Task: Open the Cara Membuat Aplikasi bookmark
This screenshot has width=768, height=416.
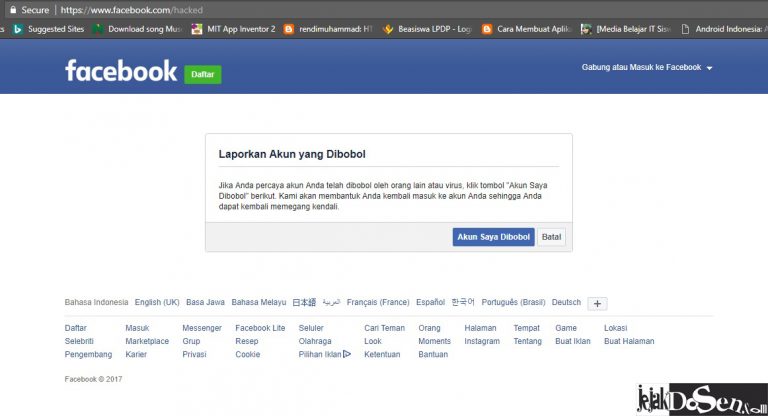Action: pos(527,29)
